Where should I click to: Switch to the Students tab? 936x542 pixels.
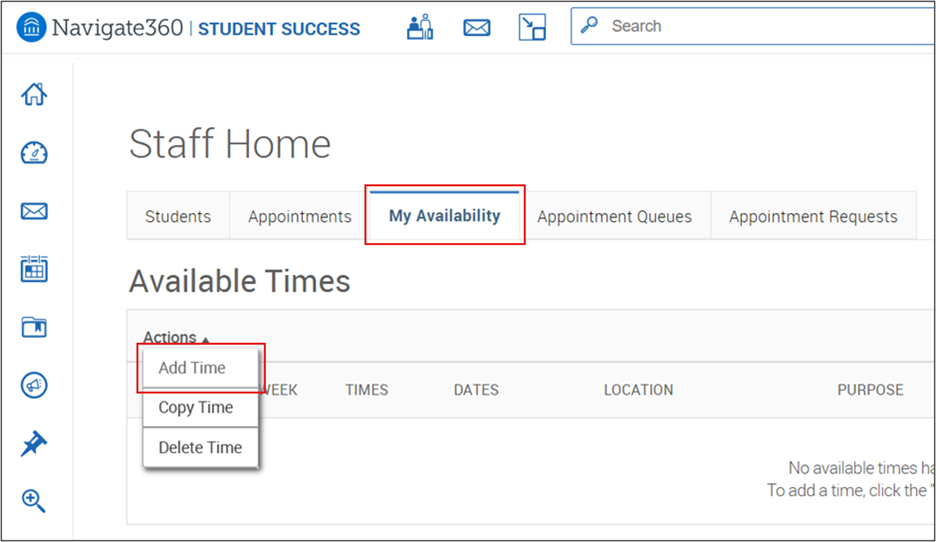[x=178, y=216]
